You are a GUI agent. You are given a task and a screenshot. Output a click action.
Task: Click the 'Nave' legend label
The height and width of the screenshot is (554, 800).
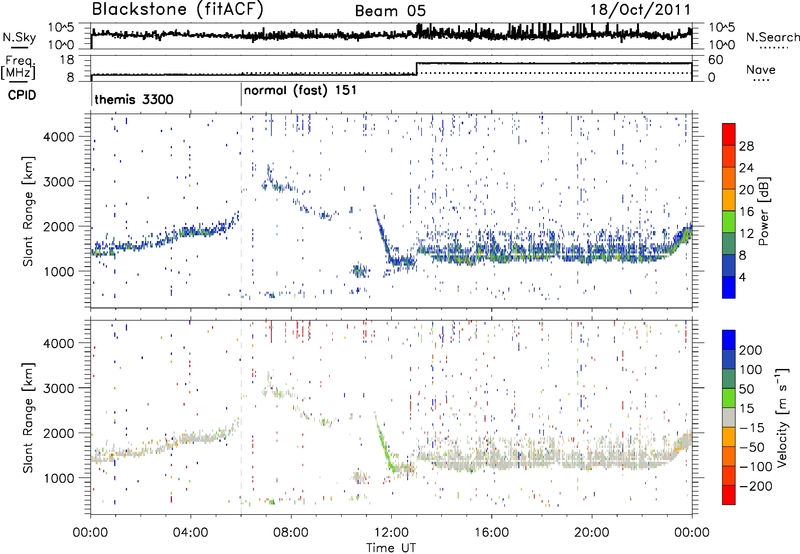[x=761, y=69]
